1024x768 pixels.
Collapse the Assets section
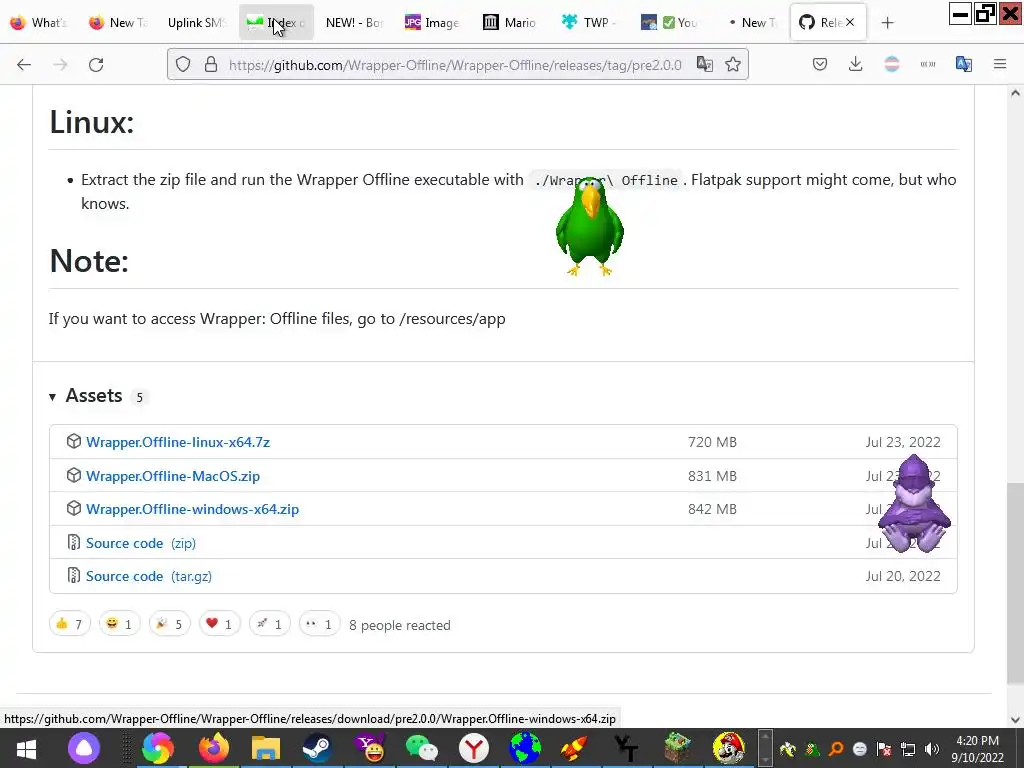(94, 396)
